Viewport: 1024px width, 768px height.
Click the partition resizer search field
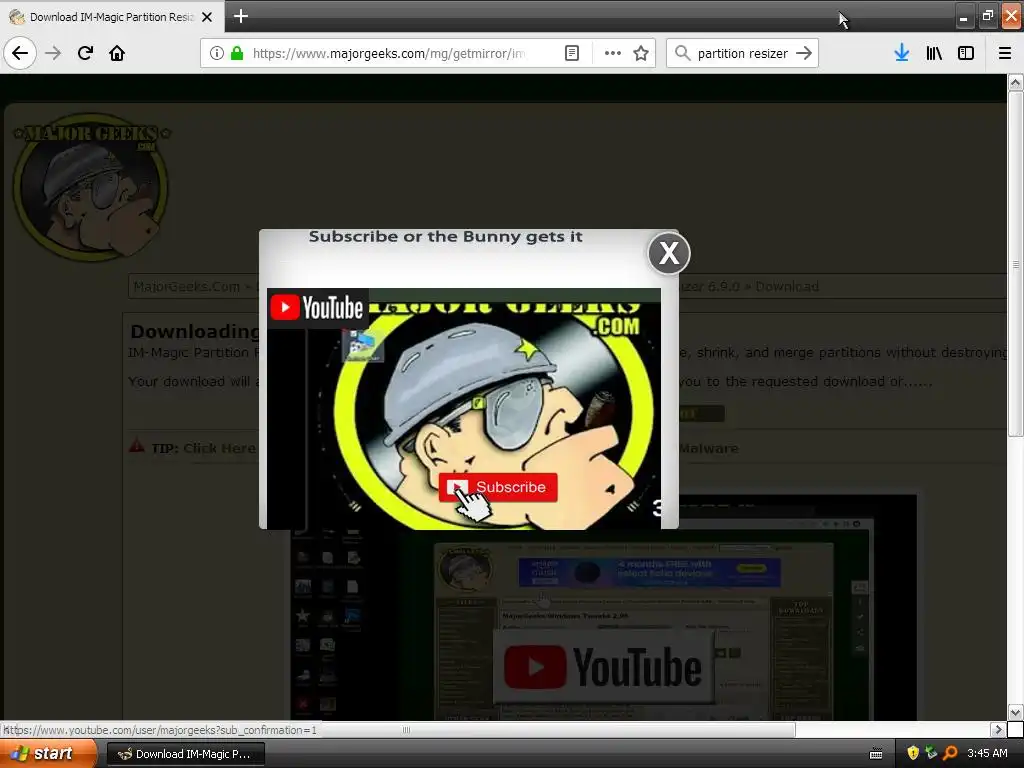pos(743,53)
